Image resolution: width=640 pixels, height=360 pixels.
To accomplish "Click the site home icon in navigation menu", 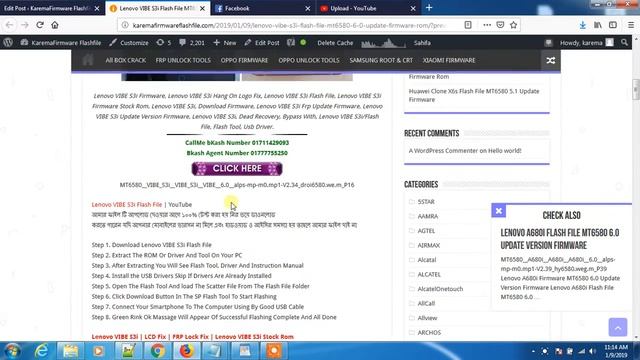I will tap(88, 60).
